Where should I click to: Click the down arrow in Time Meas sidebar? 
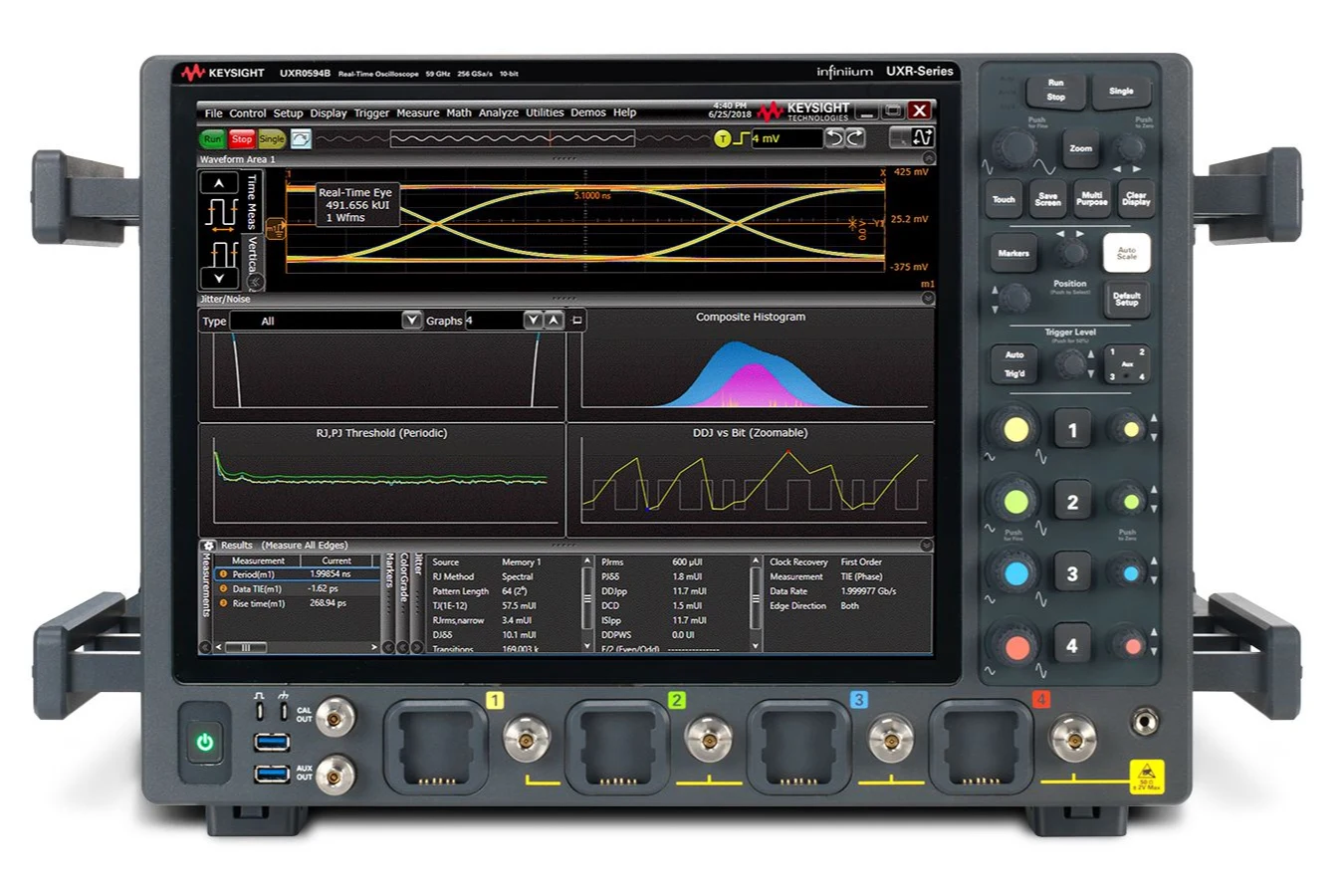(219, 279)
